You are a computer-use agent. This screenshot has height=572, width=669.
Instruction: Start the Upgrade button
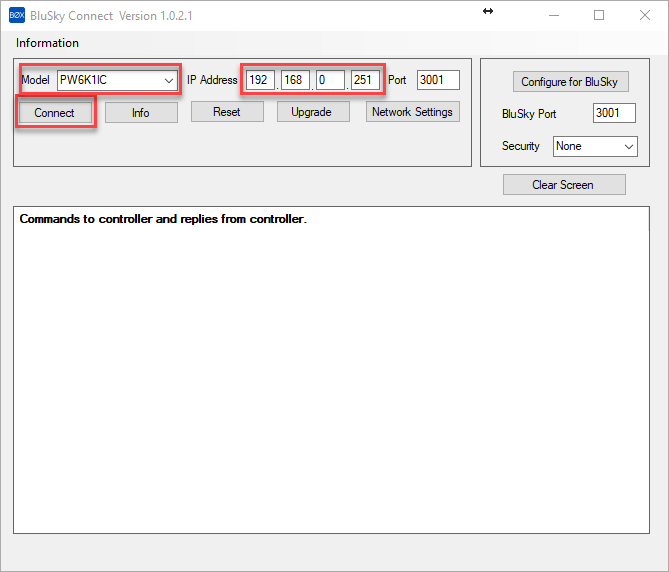tap(312, 112)
